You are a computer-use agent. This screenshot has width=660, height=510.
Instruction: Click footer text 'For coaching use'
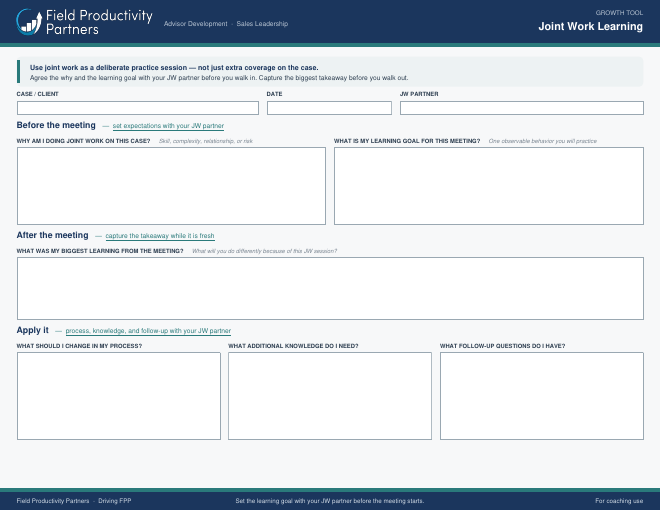point(619,501)
